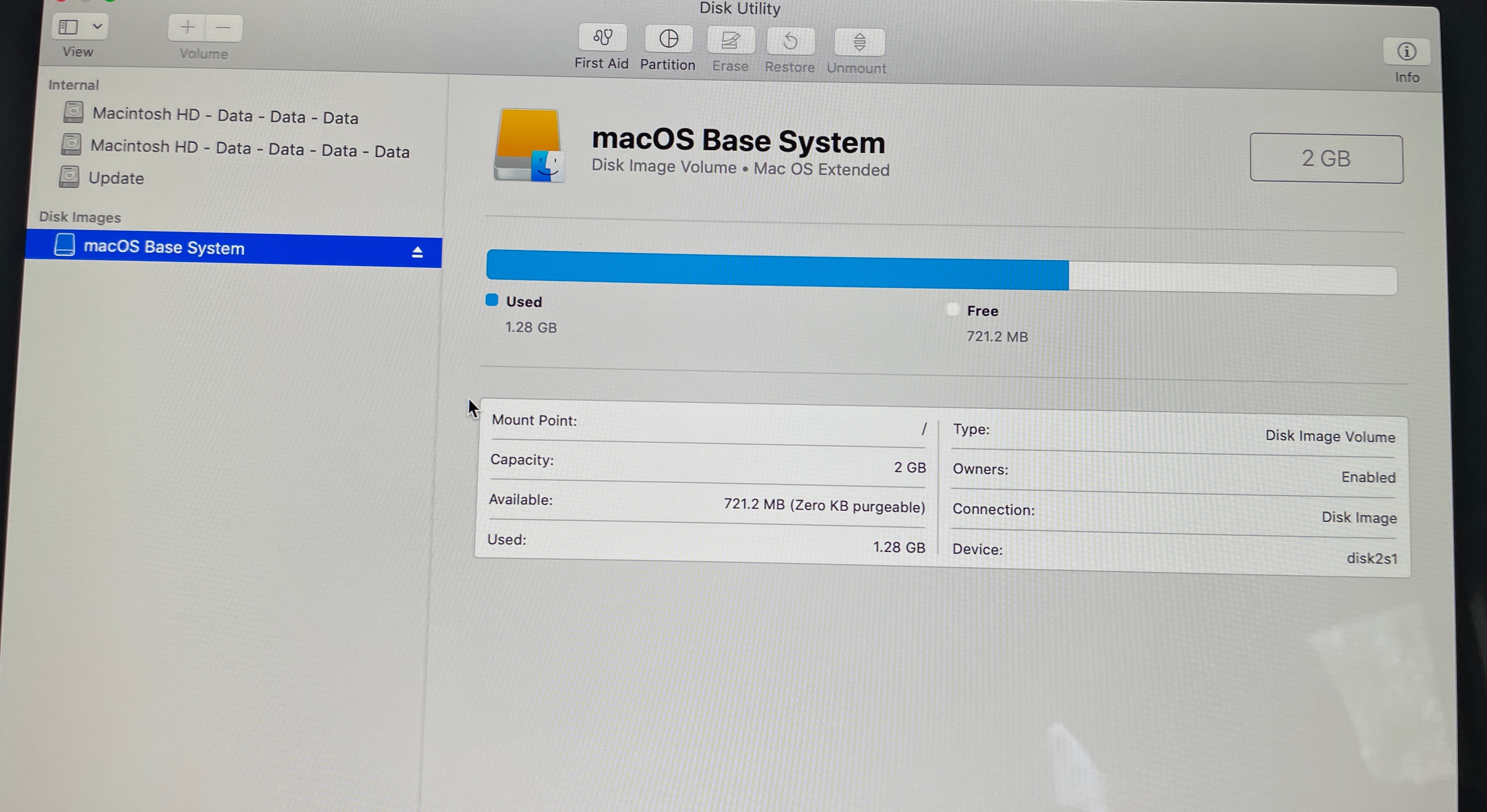Image resolution: width=1487 pixels, height=812 pixels.
Task: Click the Restore toolbar icon
Action: point(790,42)
